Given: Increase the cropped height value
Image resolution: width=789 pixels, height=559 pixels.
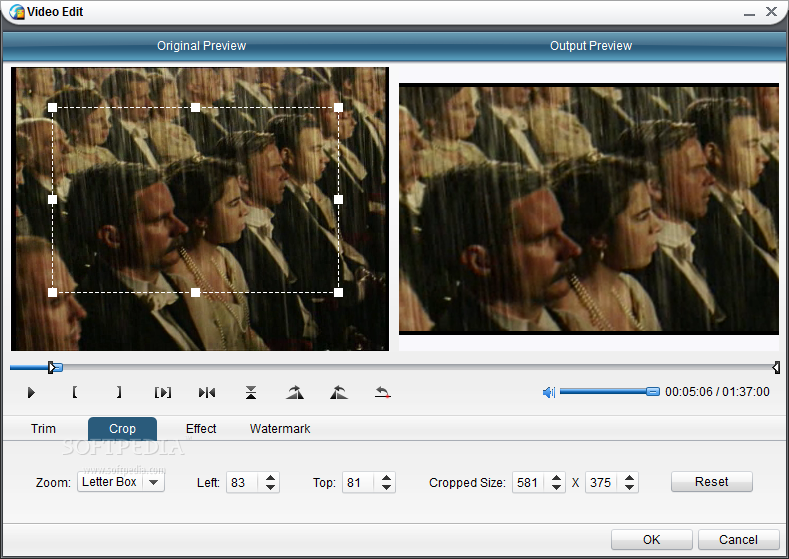Looking at the screenshot, I should [629, 477].
